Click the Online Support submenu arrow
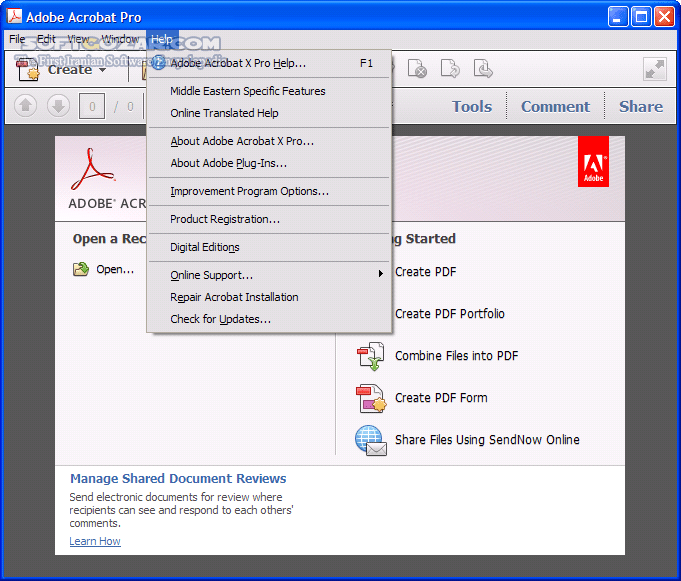Screen dimensions: 681x581 [380, 274]
